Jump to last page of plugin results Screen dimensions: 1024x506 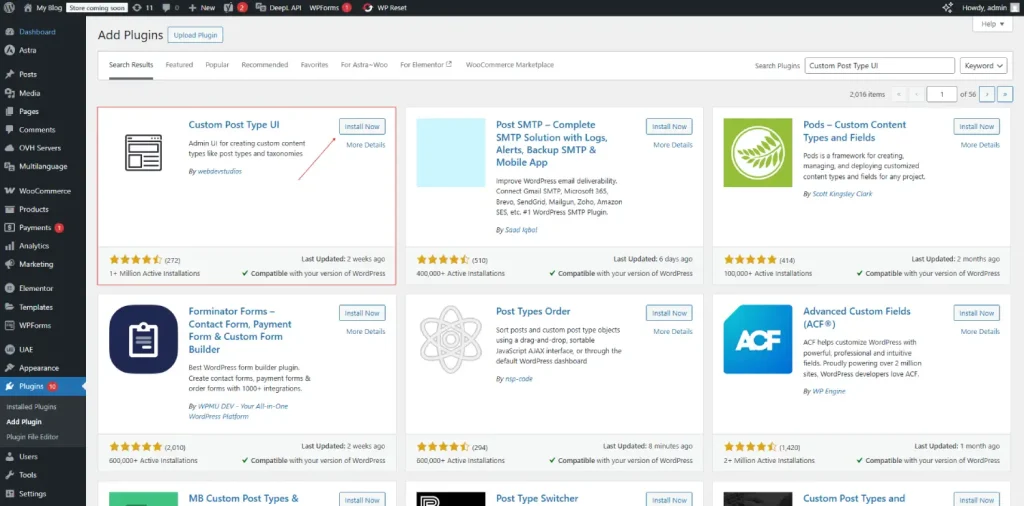click(1005, 95)
